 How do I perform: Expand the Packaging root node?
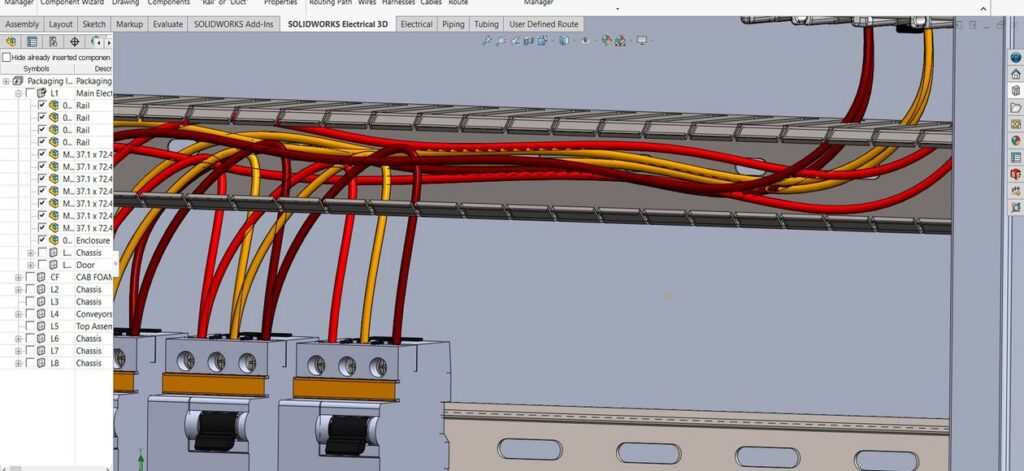click(x=6, y=81)
